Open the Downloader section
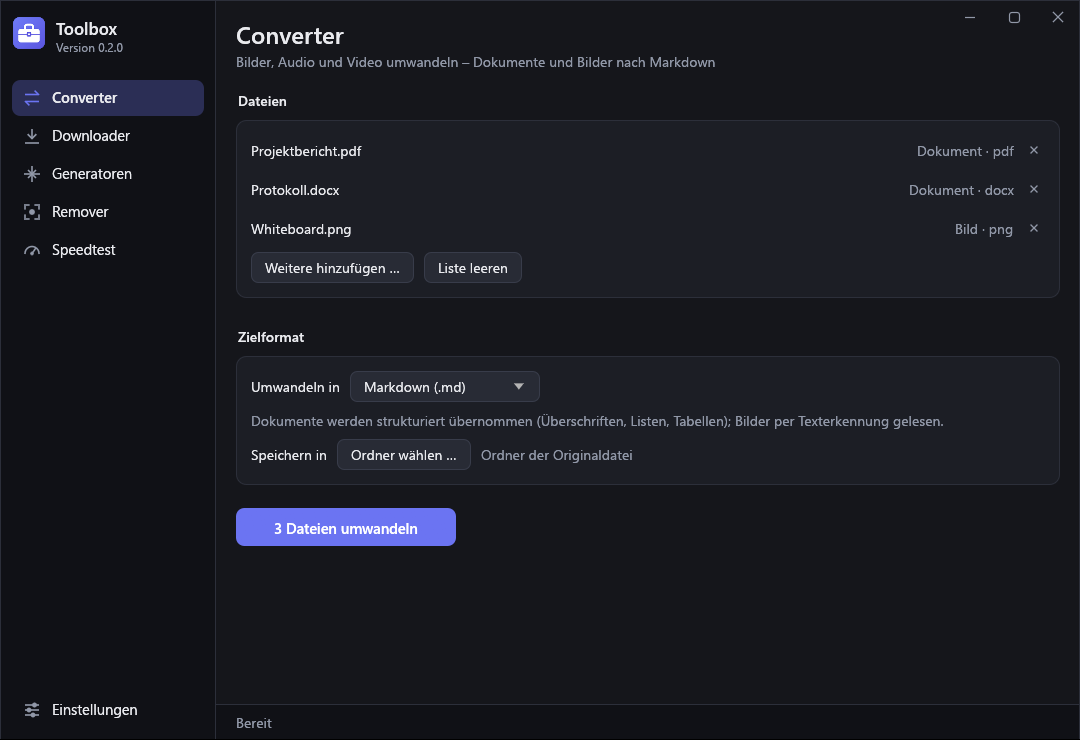 pos(108,136)
